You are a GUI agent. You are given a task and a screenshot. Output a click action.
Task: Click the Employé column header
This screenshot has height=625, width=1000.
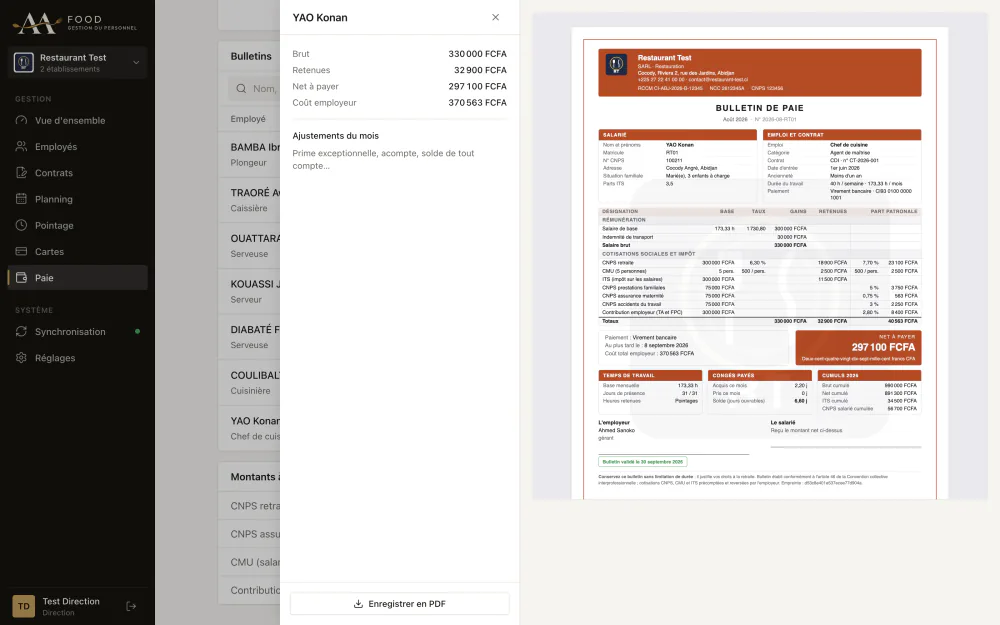(248, 119)
